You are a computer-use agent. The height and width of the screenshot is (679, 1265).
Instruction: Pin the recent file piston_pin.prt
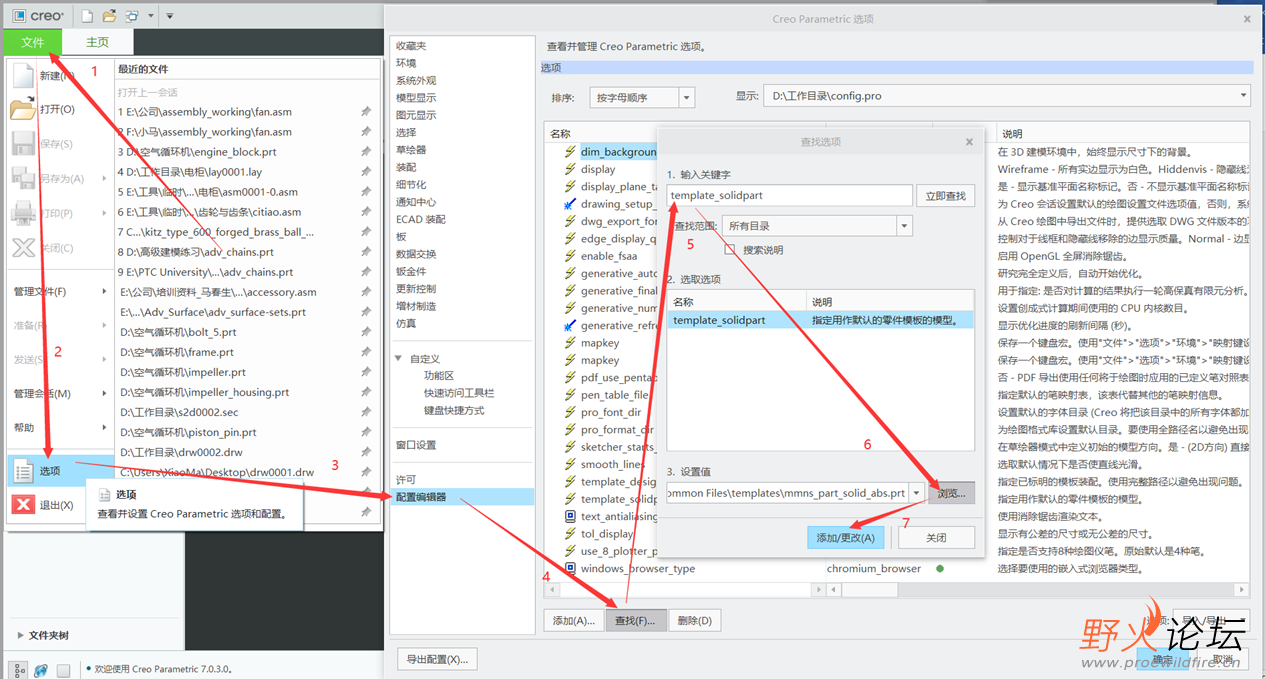tap(365, 432)
